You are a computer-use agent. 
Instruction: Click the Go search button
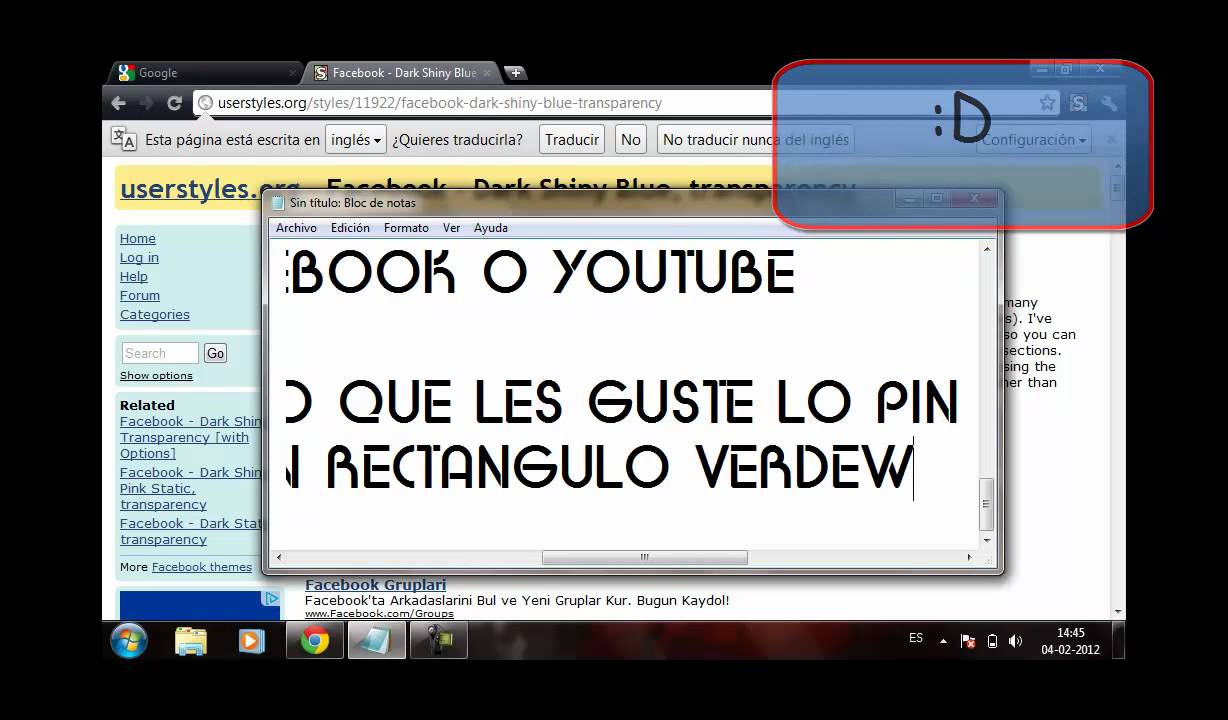[x=215, y=353]
